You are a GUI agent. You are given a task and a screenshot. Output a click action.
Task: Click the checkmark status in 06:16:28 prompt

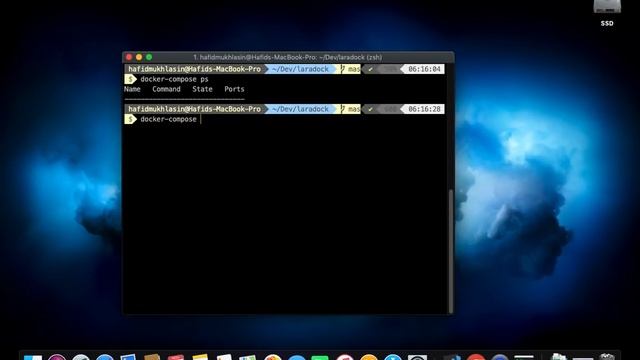coord(370,109)
